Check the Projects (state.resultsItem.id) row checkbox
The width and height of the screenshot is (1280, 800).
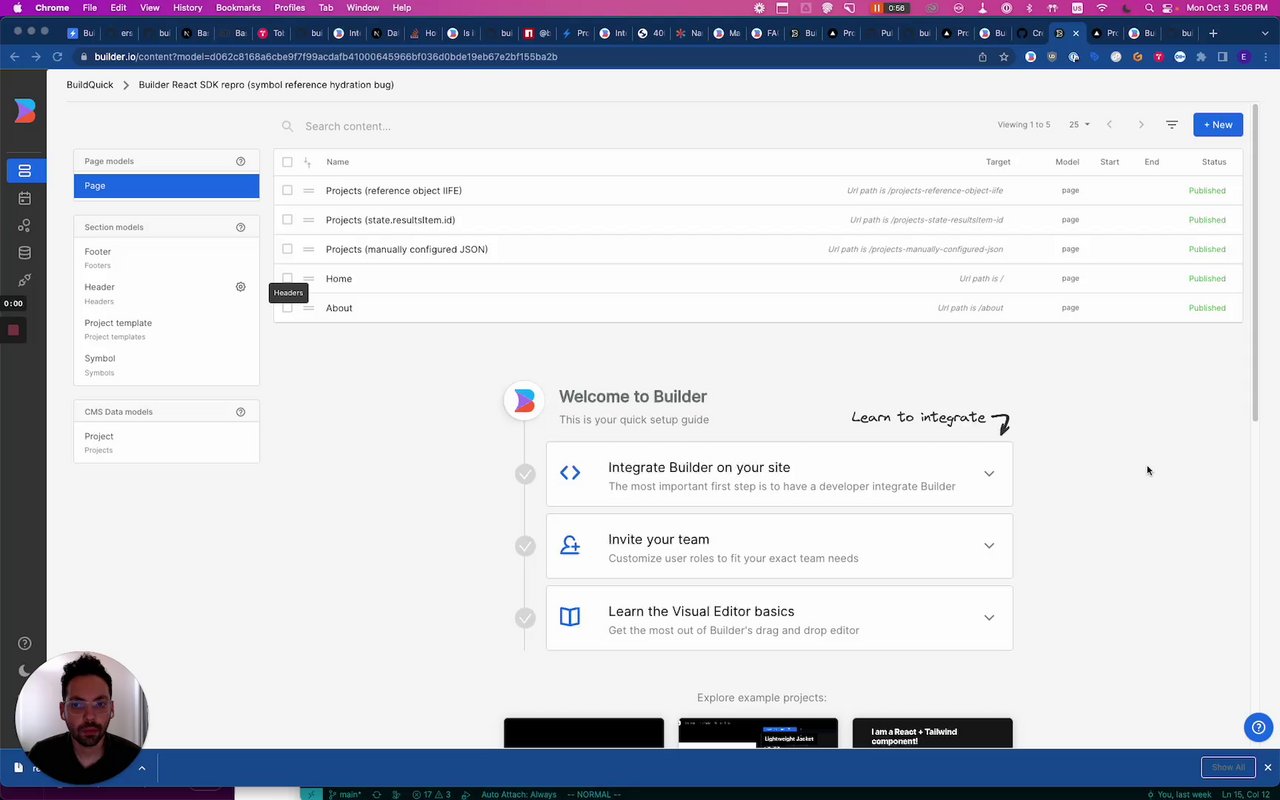click(287, 220)
